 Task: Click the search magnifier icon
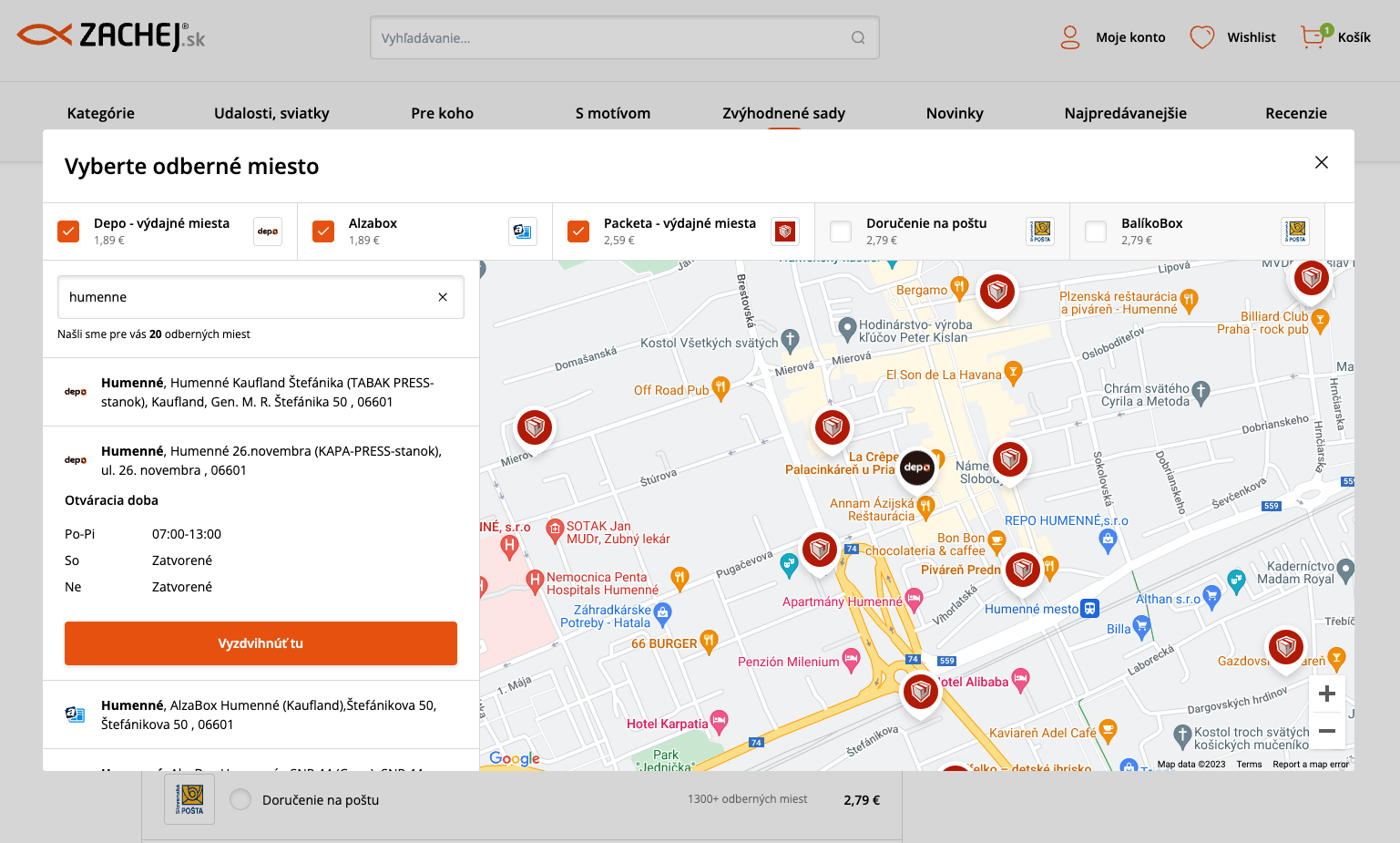point(858,37)
